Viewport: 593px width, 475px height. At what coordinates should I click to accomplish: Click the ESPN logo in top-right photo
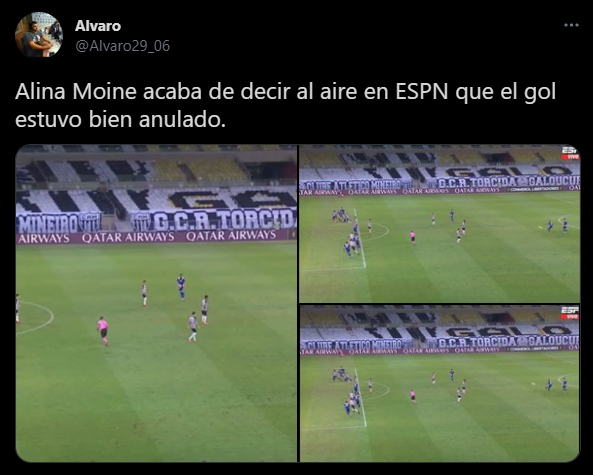click(570, 152)
